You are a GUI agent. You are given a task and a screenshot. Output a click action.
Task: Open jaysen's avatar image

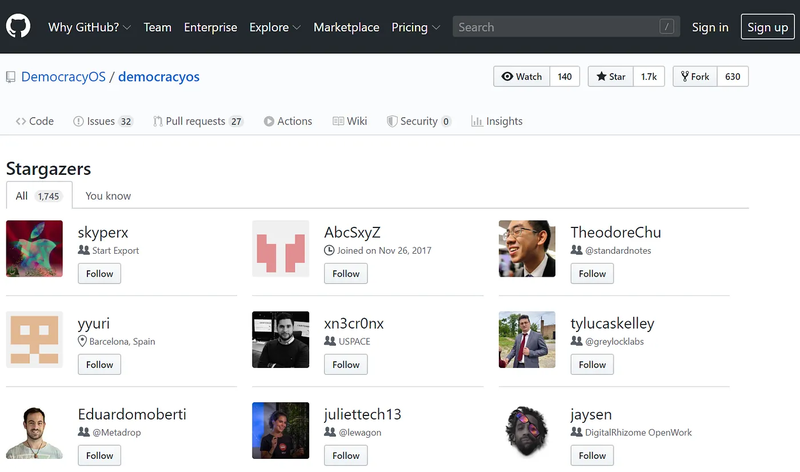coord(527,431)
